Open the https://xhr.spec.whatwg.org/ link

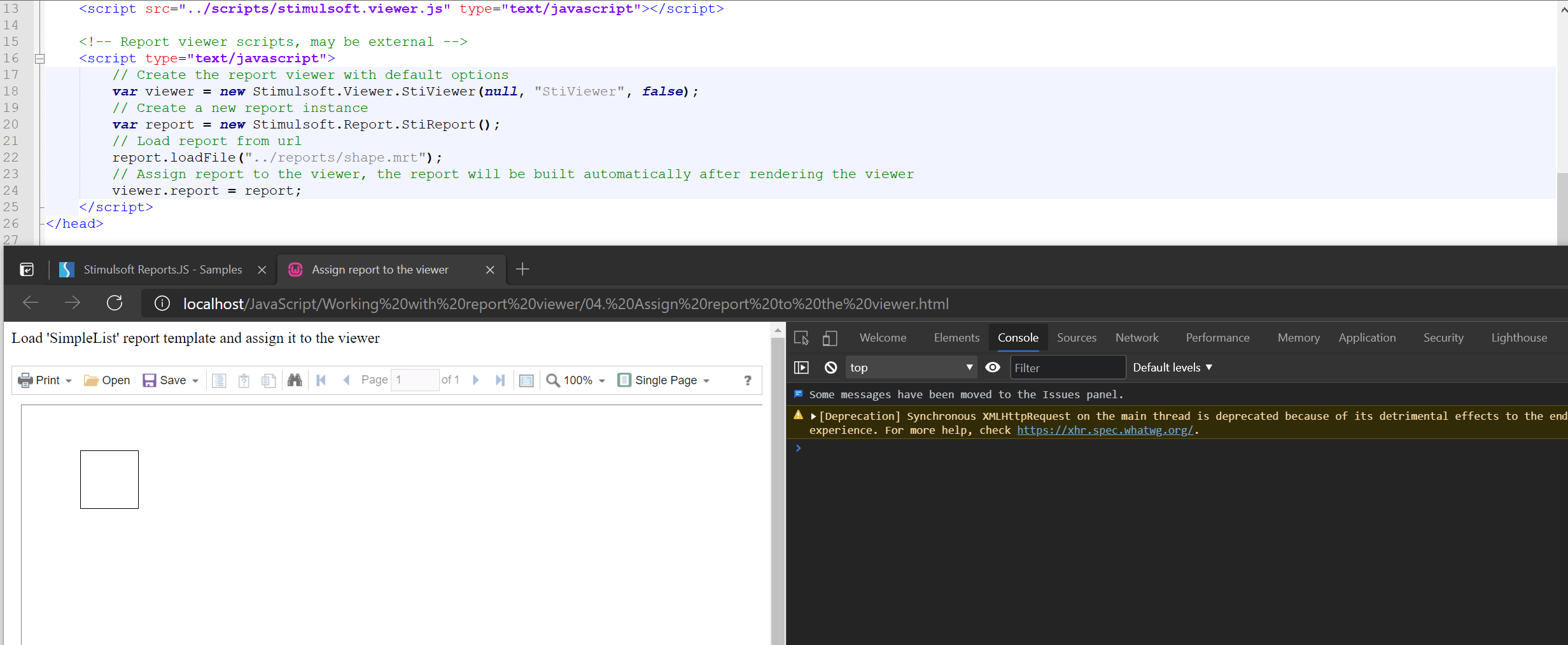[x=1105, y=431]
